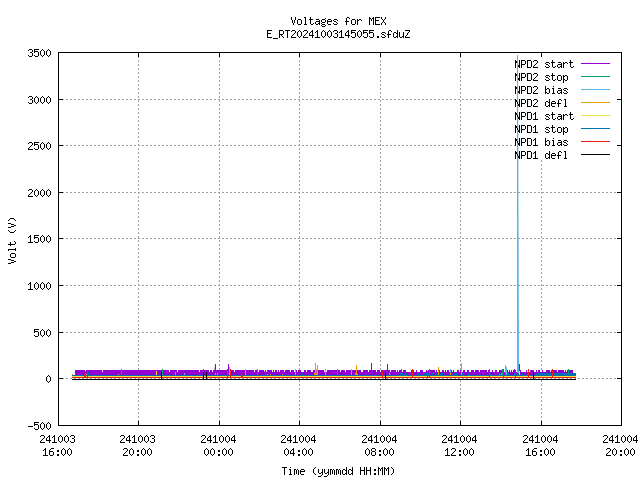640x480 pixels.
Task: Click the 241004 20:00 x-axis label
Action: 620,446
